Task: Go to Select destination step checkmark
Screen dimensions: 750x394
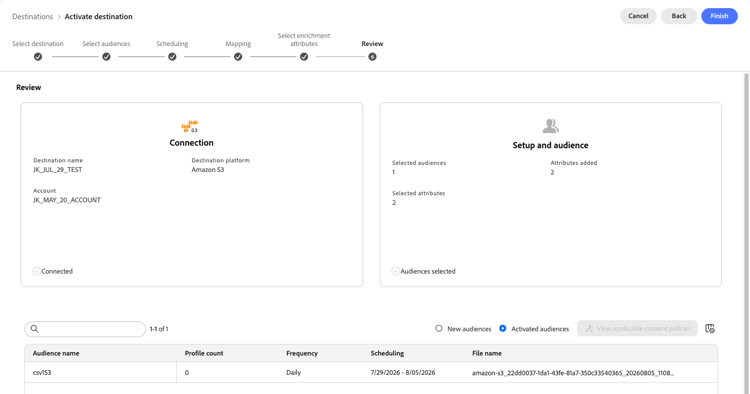Action: click(x=38, y=56)
